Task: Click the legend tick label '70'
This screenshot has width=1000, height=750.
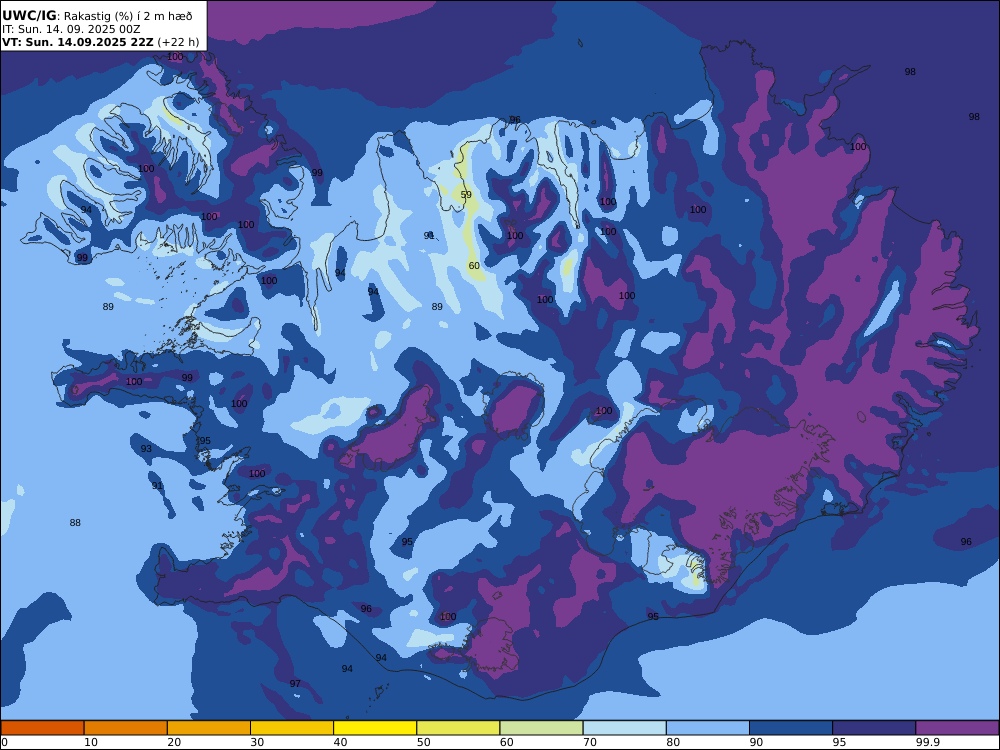Action: click(590, 742)
